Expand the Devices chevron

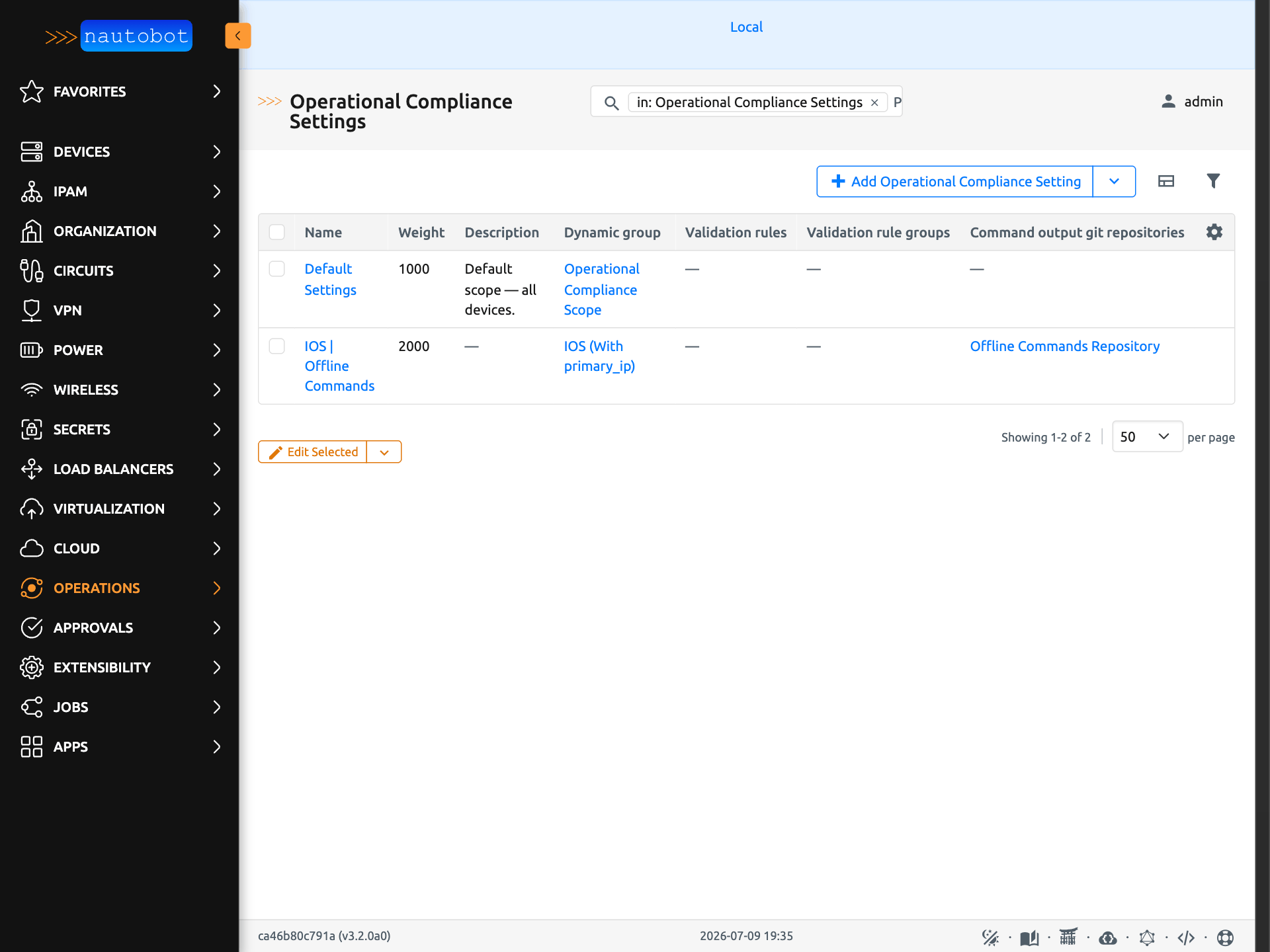pyautogui.click(x=216, y=151)
